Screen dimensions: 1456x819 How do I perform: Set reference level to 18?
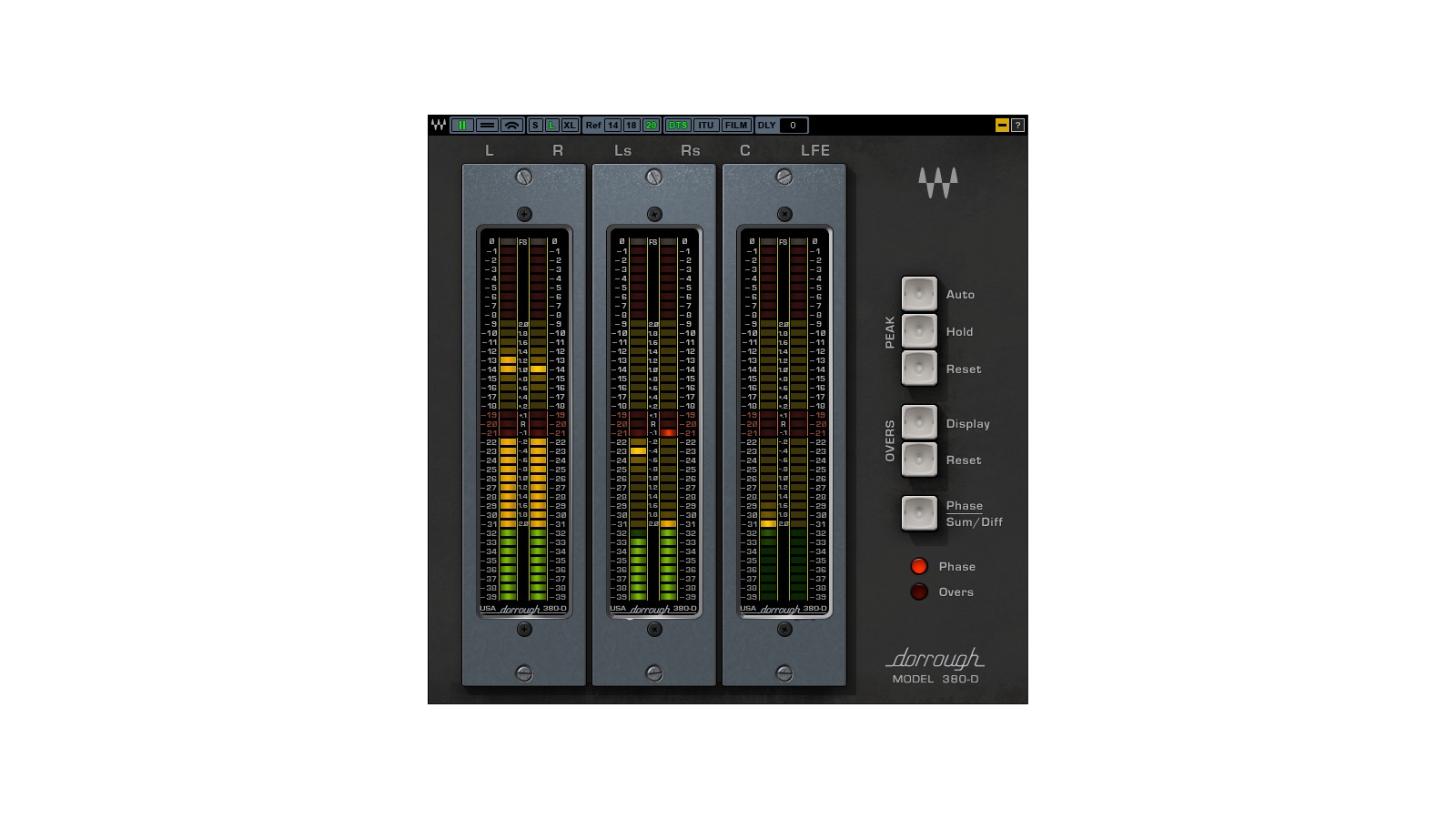[x=632, y=126]
